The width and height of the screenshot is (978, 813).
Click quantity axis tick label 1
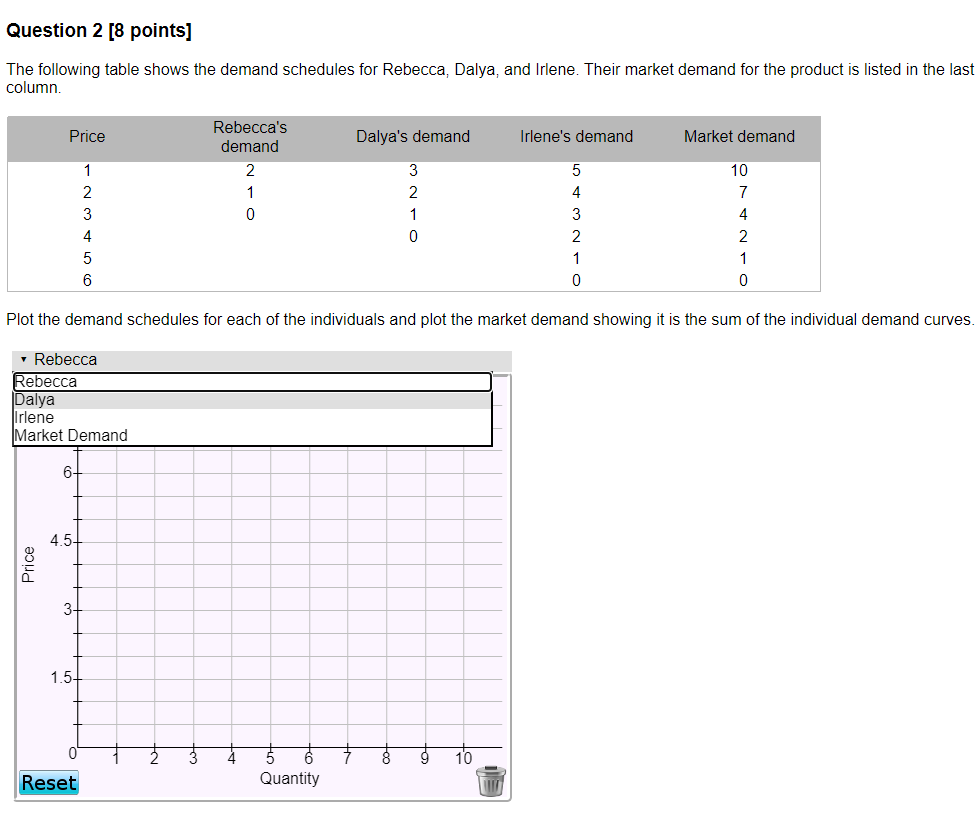point(115,758)
